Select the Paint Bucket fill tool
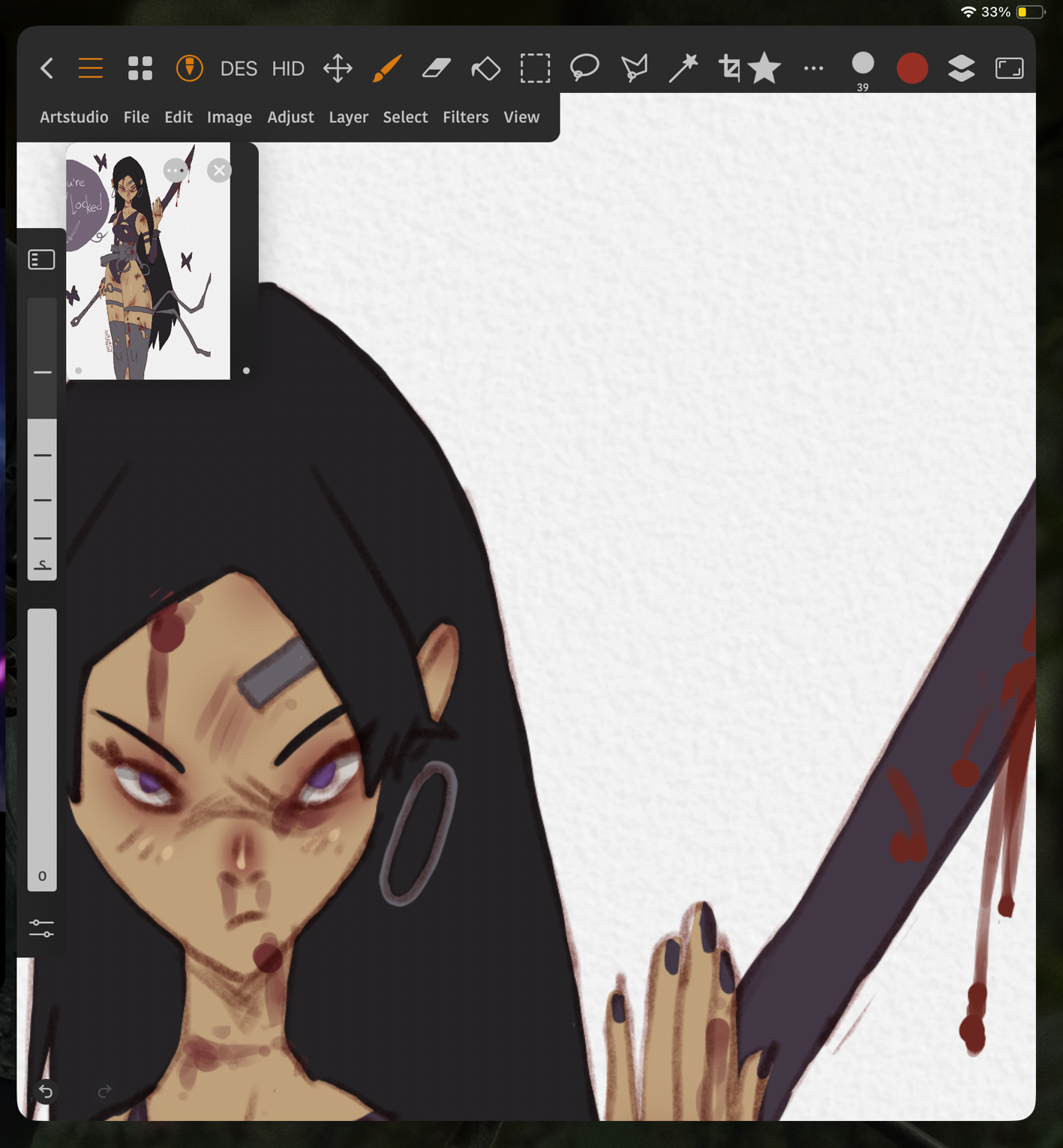Viewport: 1063px width, 1148px height. point(485,69)
